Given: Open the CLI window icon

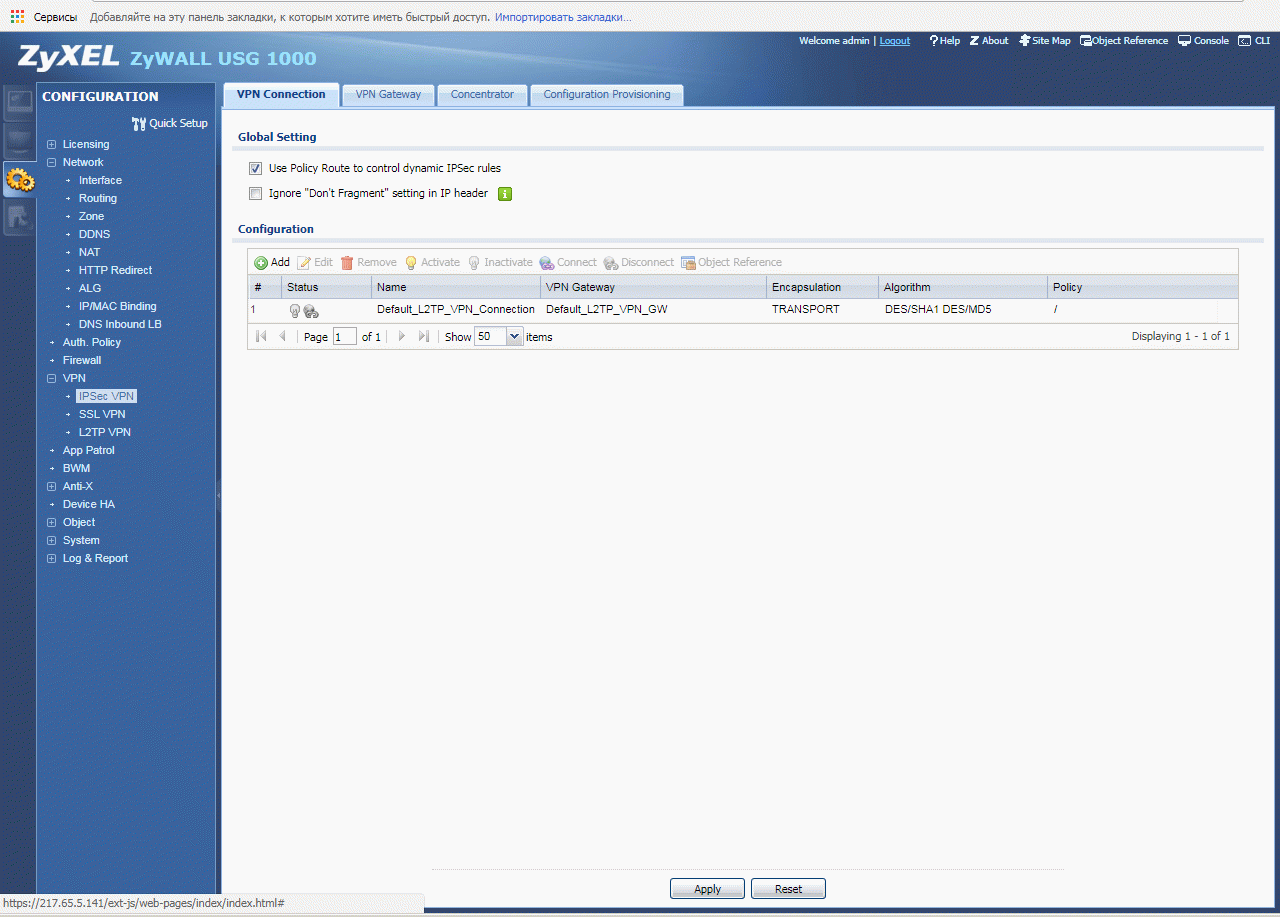Looking at the screenshot, I should 1245,41.
